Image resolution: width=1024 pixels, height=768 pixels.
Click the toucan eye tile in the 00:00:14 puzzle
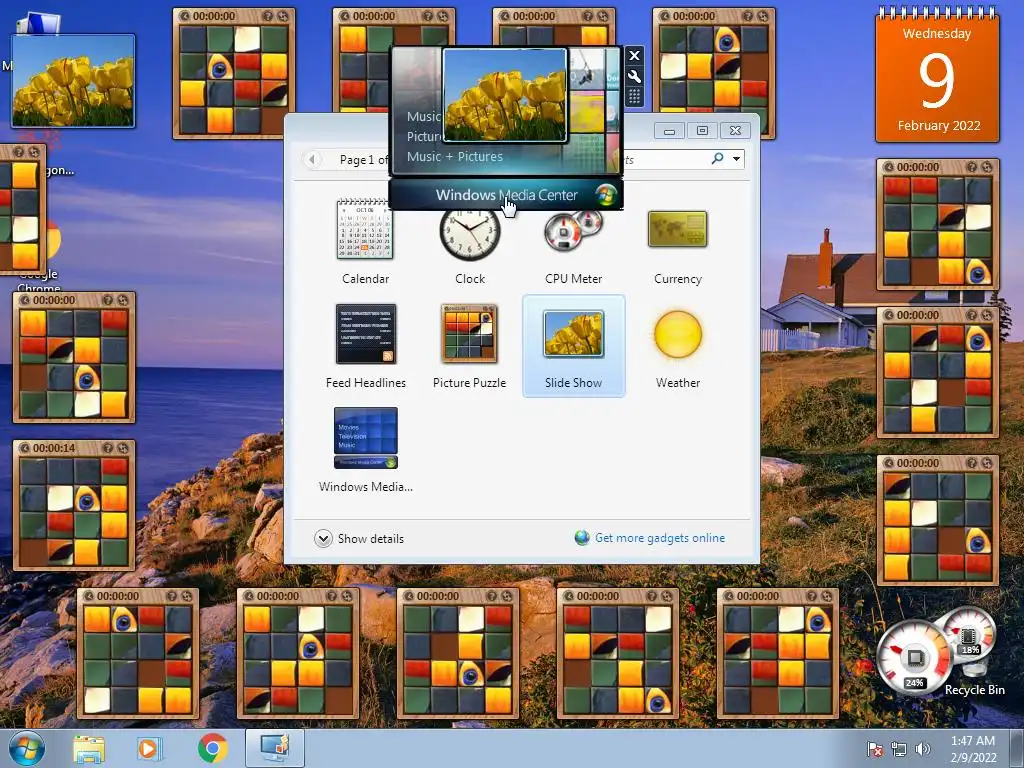click(87, 499)
